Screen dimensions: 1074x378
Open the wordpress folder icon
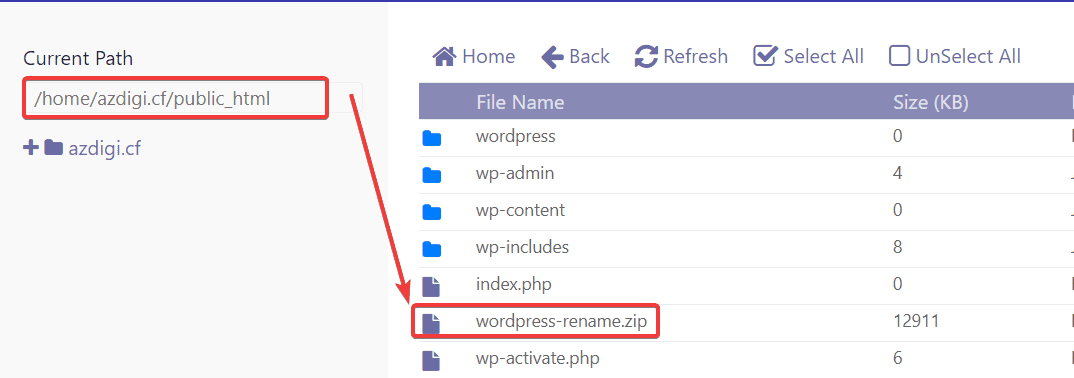point(432,138)
